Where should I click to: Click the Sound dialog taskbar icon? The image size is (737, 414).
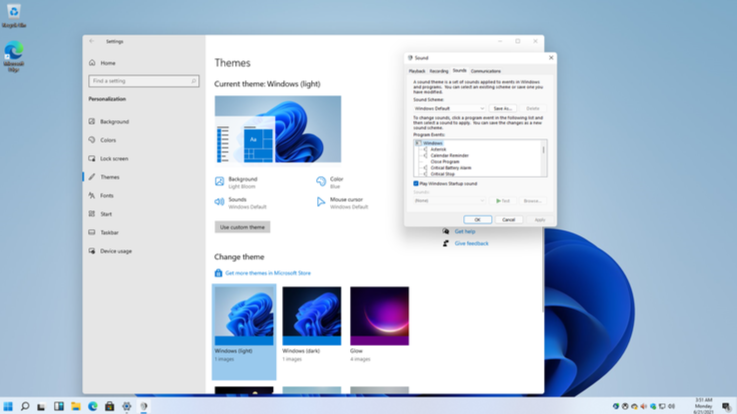click(x=144, y=406)
